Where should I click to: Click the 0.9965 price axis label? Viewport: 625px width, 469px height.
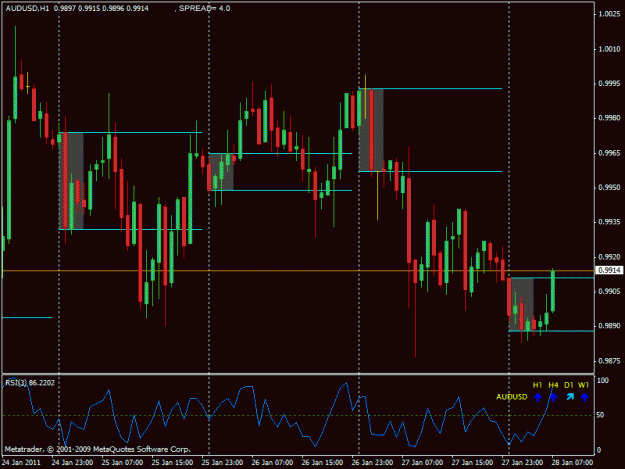click(609, 153)
